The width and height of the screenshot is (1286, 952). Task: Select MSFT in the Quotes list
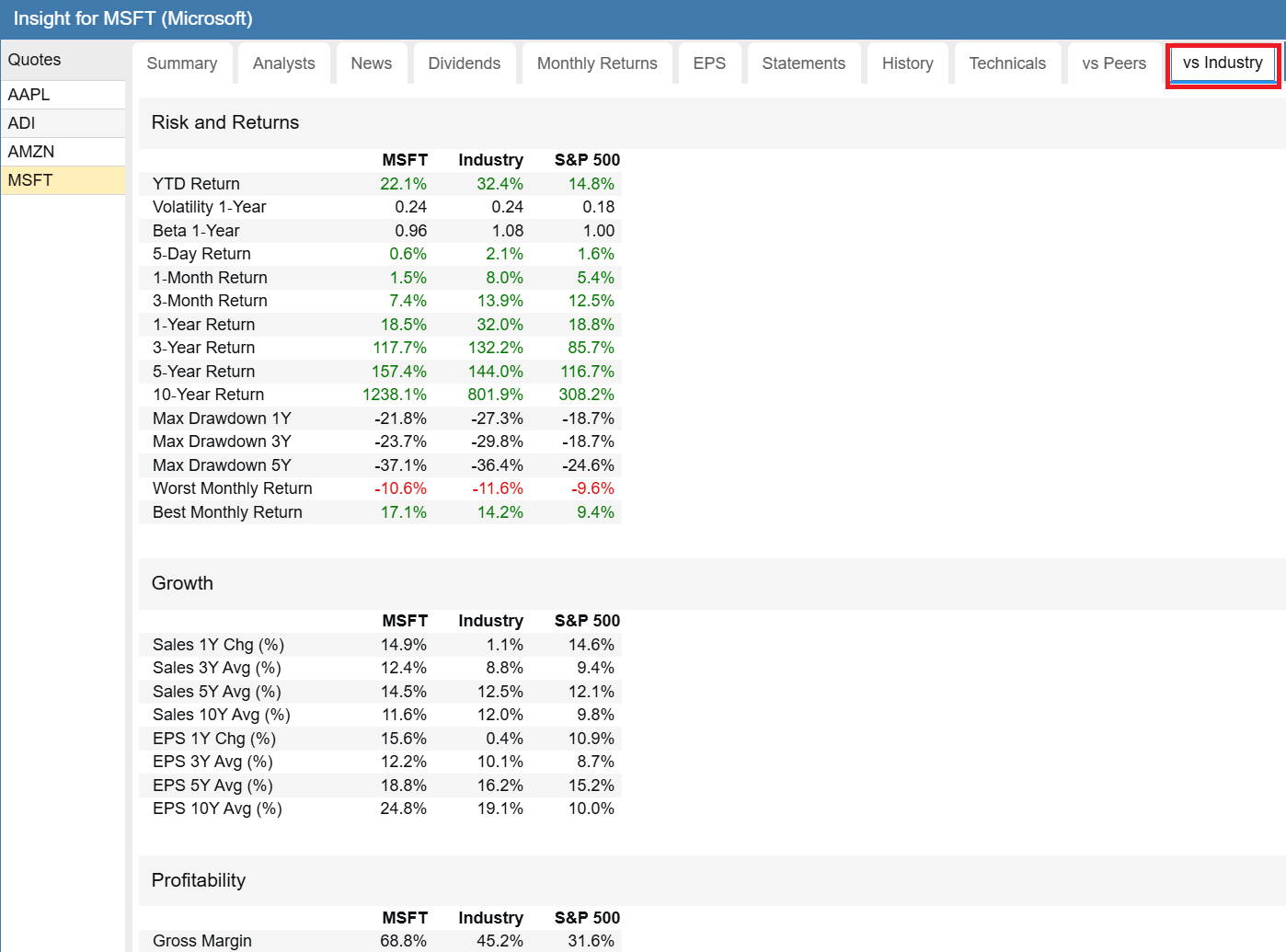[x=63, y=180]
